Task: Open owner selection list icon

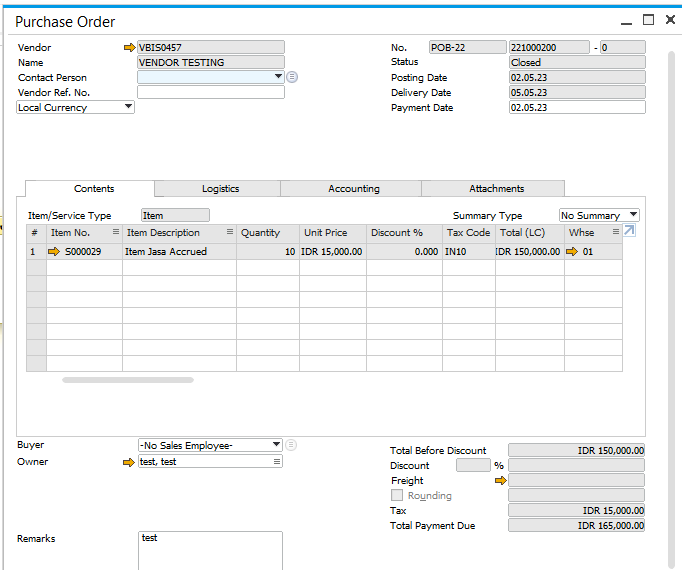Action: (x=277, y=461)
